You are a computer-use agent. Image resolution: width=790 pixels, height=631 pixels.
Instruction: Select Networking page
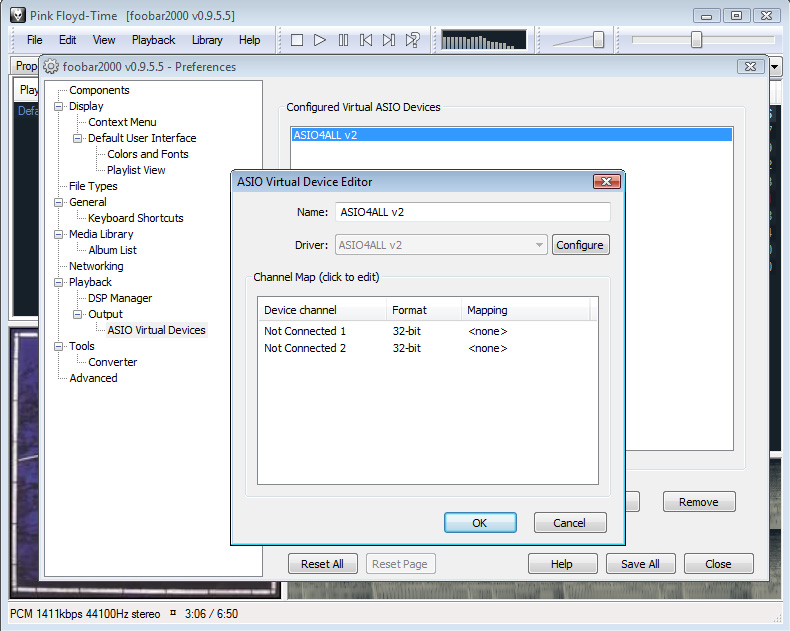(96, 266)
